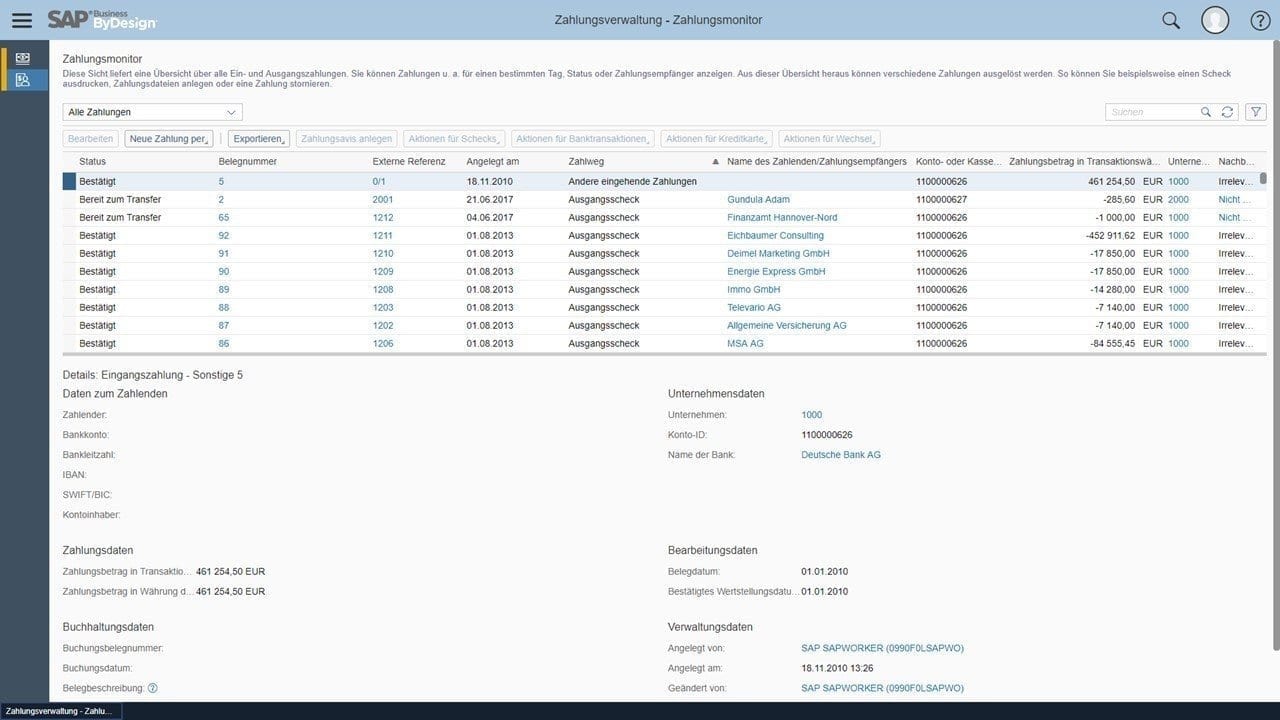Click the search magnifier in the Suchen field

pos(1206,112)
